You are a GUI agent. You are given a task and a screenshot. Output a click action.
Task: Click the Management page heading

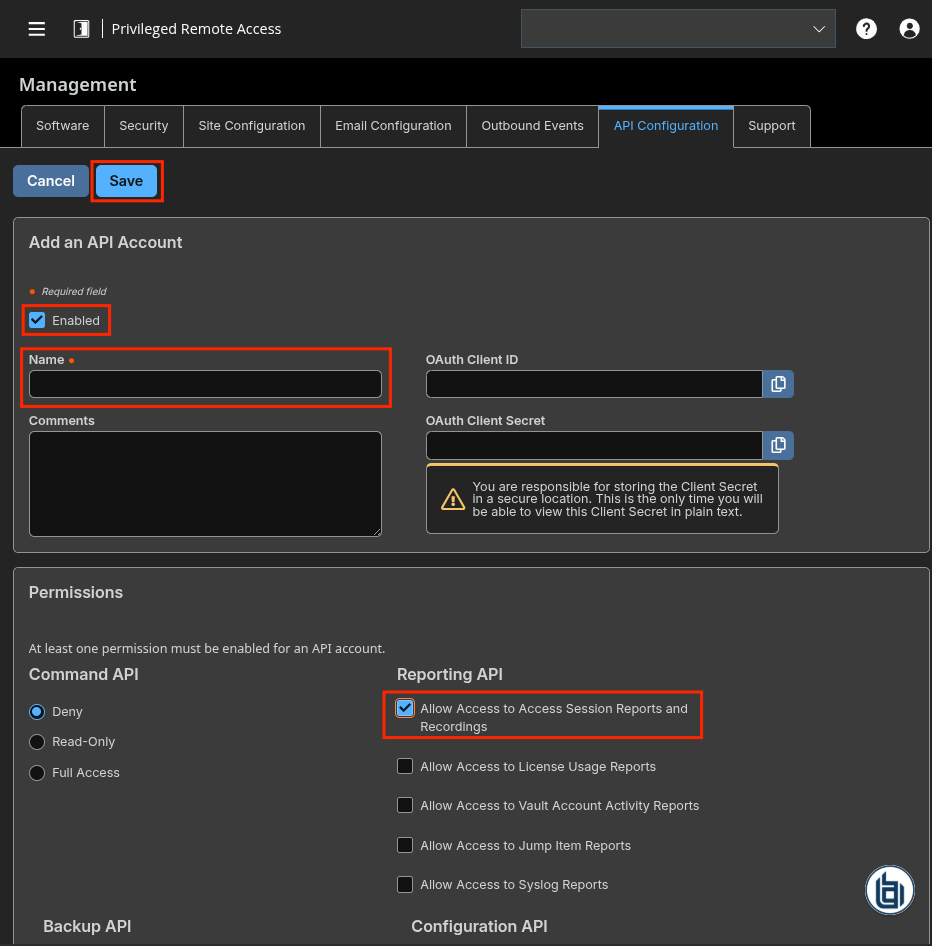coord(78,84)
